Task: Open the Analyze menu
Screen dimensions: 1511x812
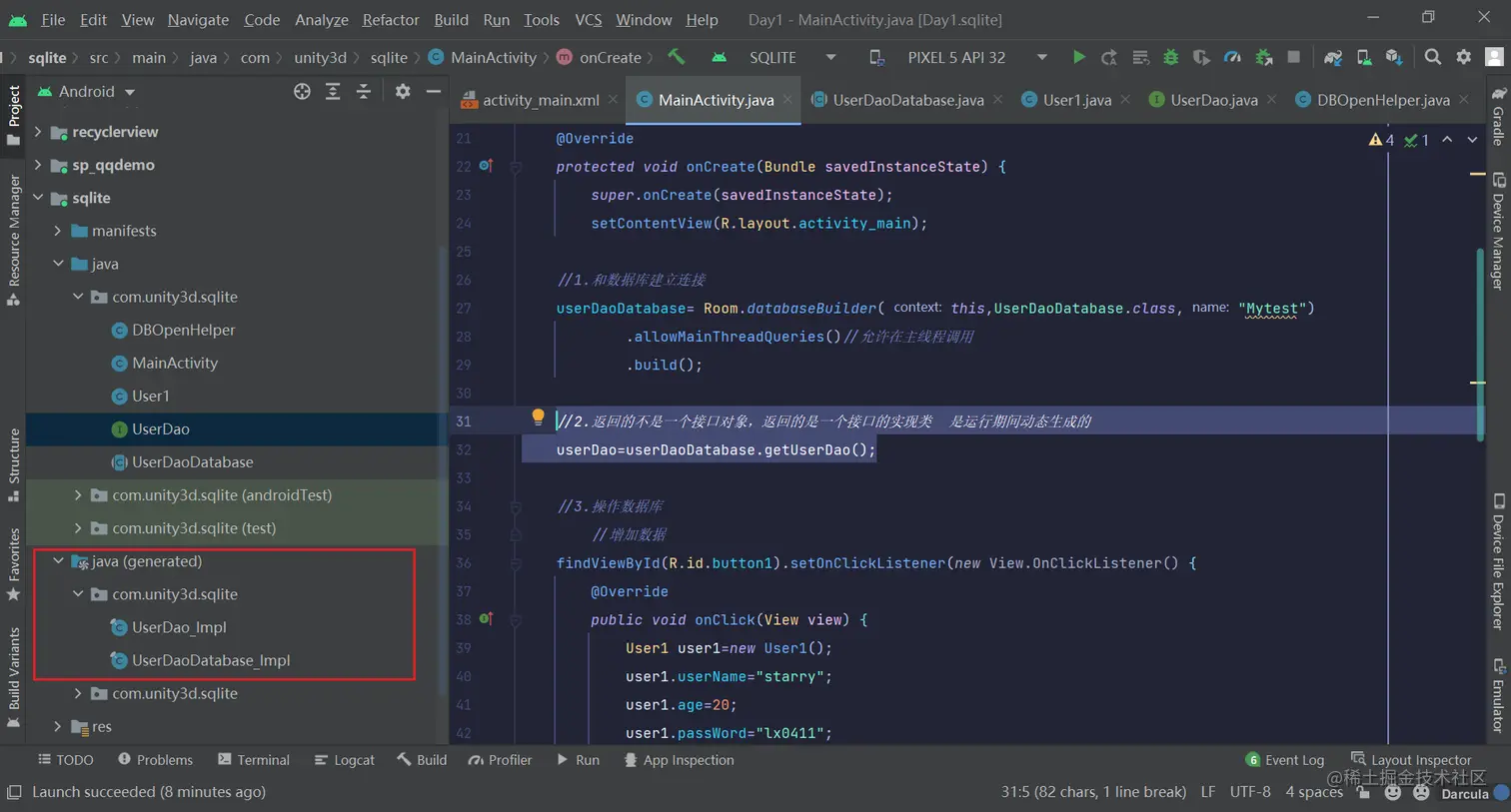Action: (322, 19)
